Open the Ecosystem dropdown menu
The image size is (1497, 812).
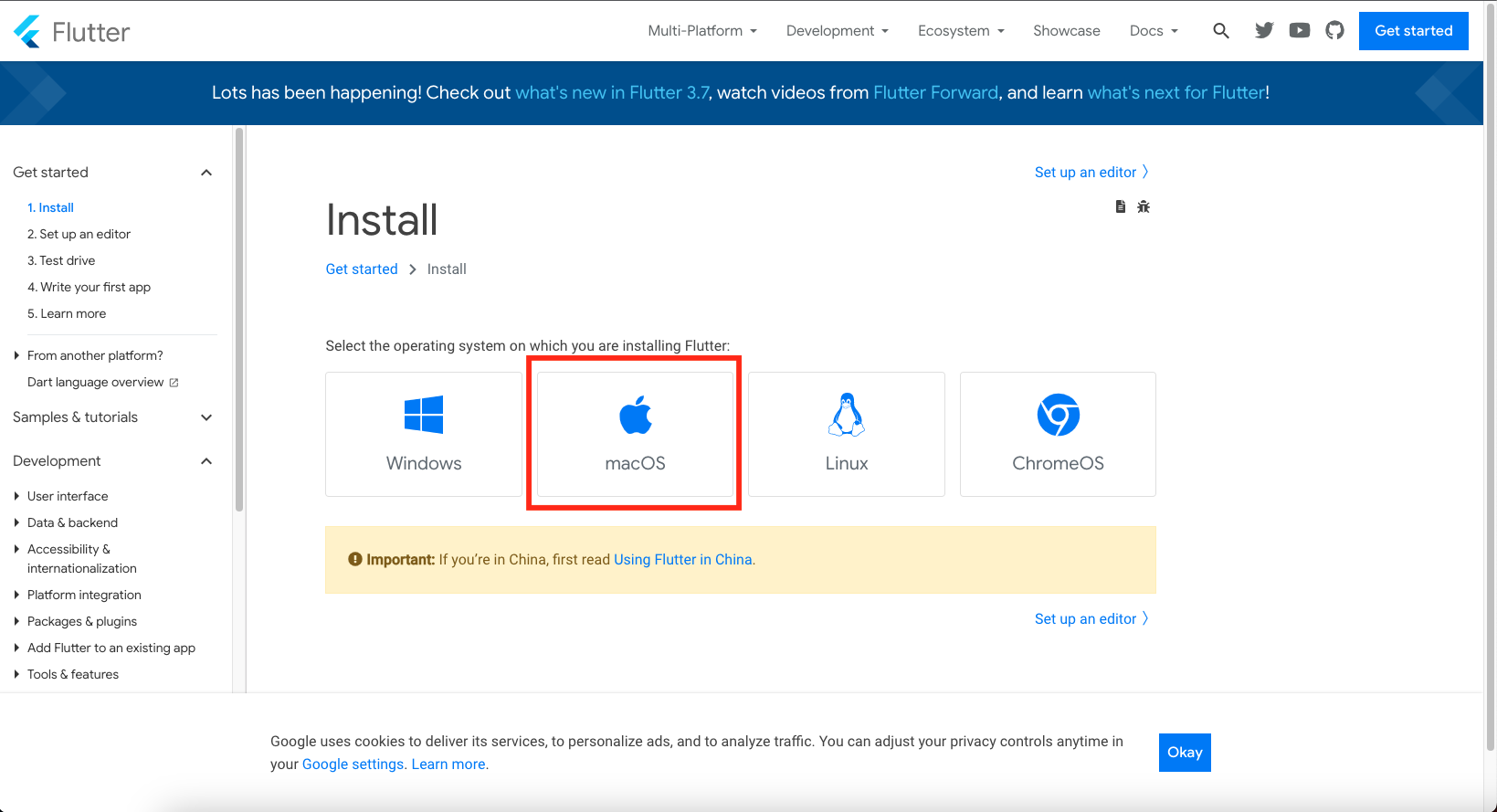[x=961, y=31]
